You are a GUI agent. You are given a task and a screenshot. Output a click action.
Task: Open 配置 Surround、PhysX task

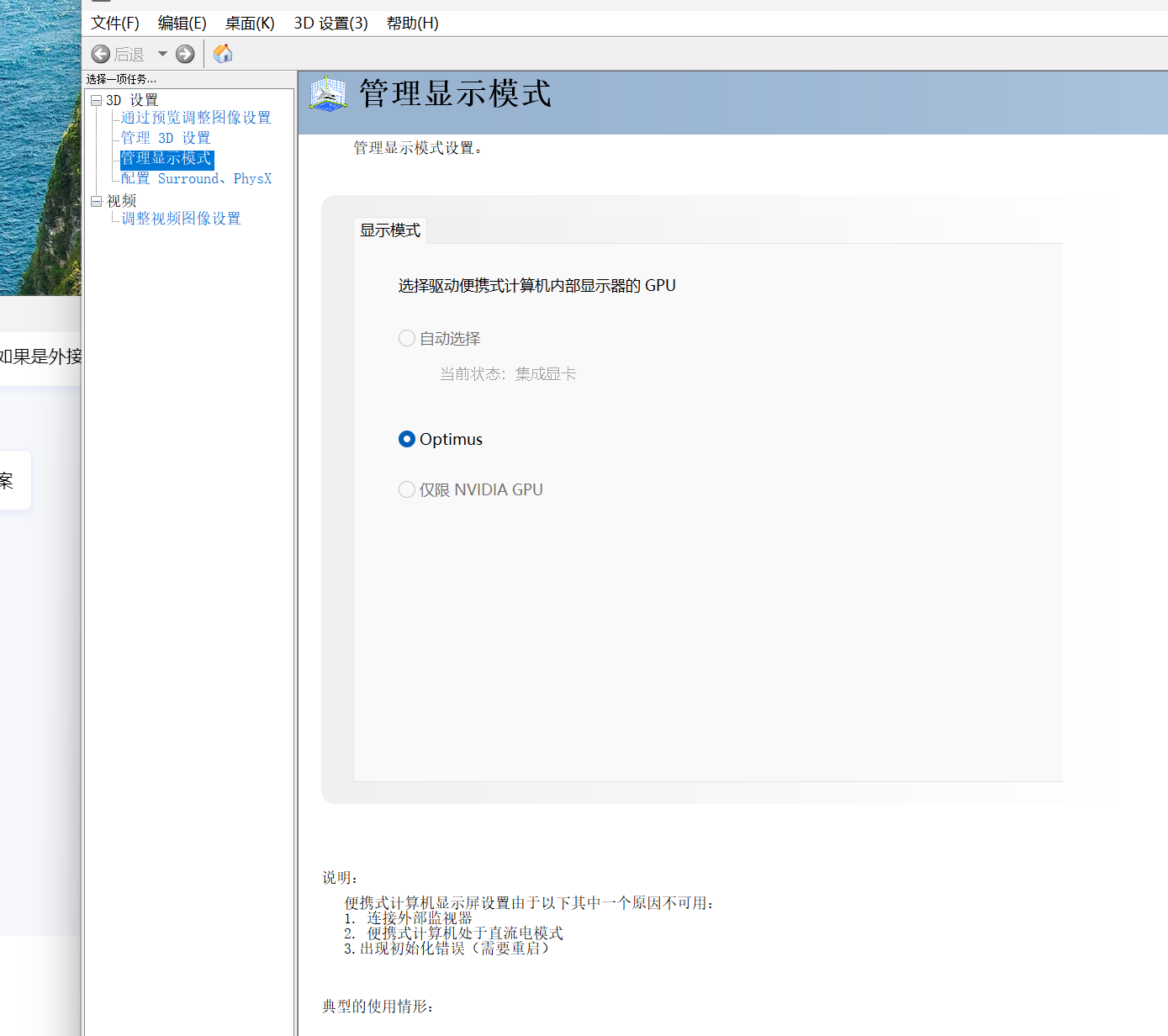click(x=196, y=179)
